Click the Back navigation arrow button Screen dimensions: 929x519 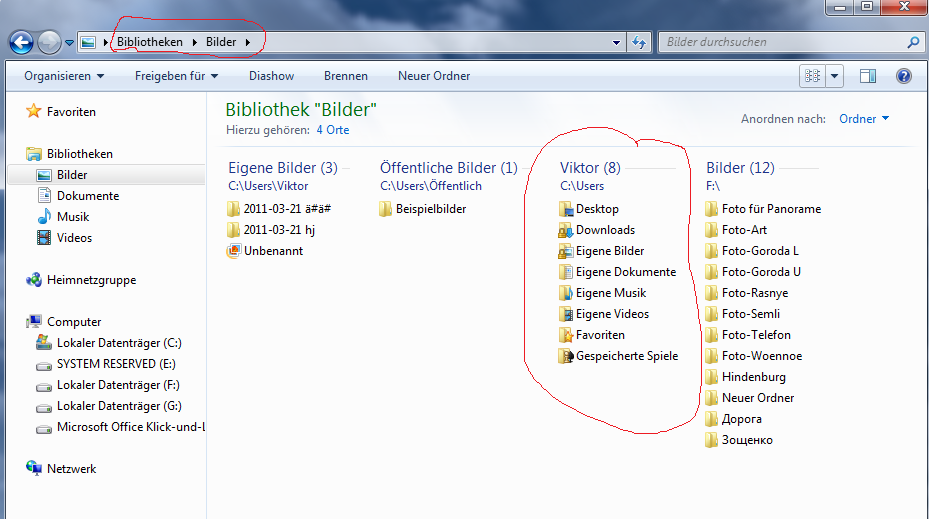click(22, 42)
